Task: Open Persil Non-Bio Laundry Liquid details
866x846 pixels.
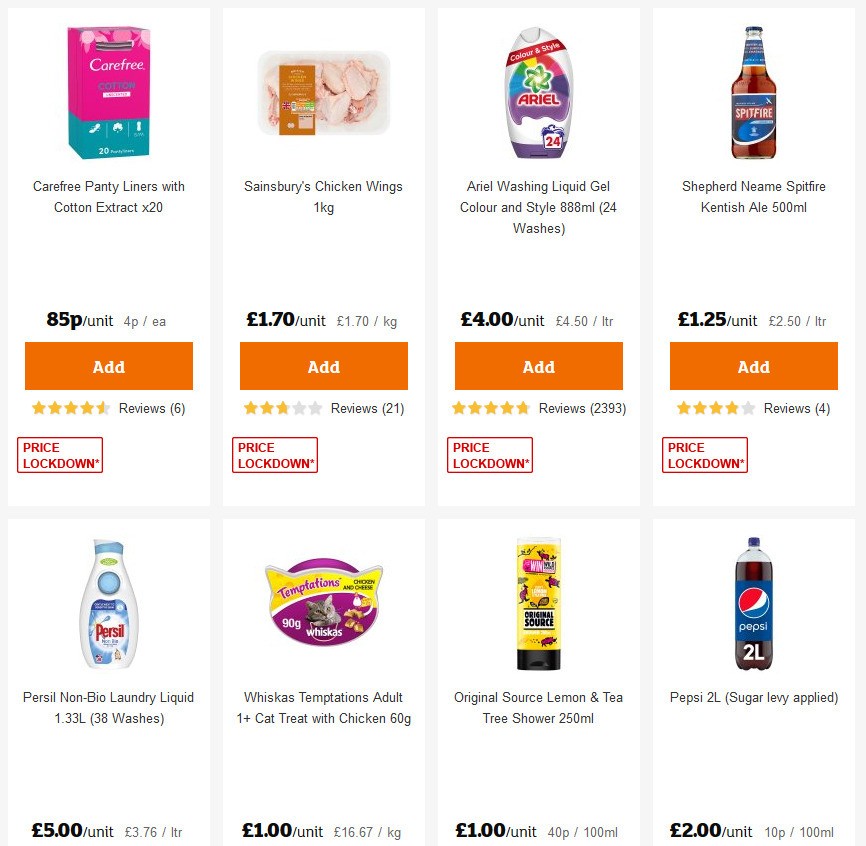Action: (107, 708)
